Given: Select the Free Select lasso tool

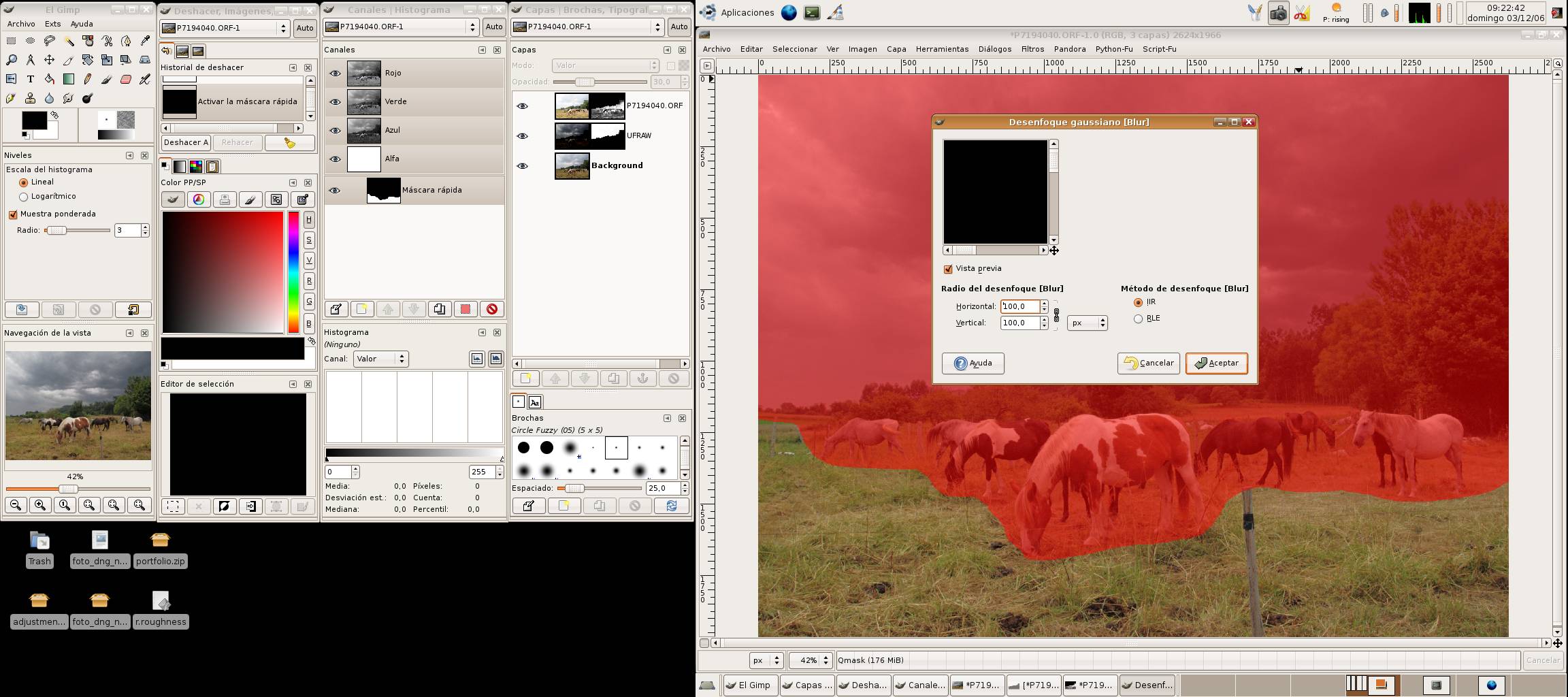Looking at the screenshot, I should click(x=50, y=41).
